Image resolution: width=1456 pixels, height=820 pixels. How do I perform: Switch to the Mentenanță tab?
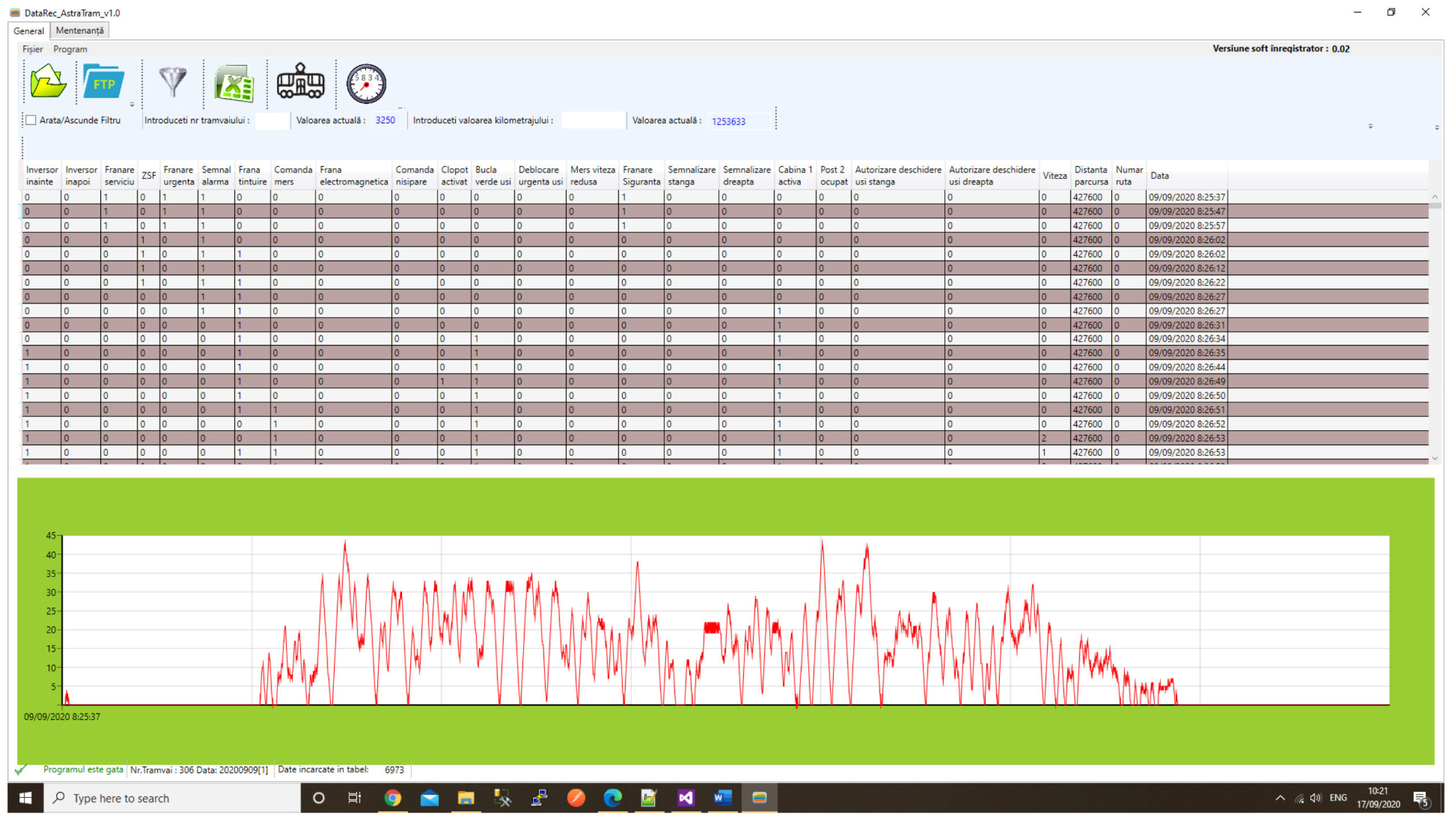point(80,31)
